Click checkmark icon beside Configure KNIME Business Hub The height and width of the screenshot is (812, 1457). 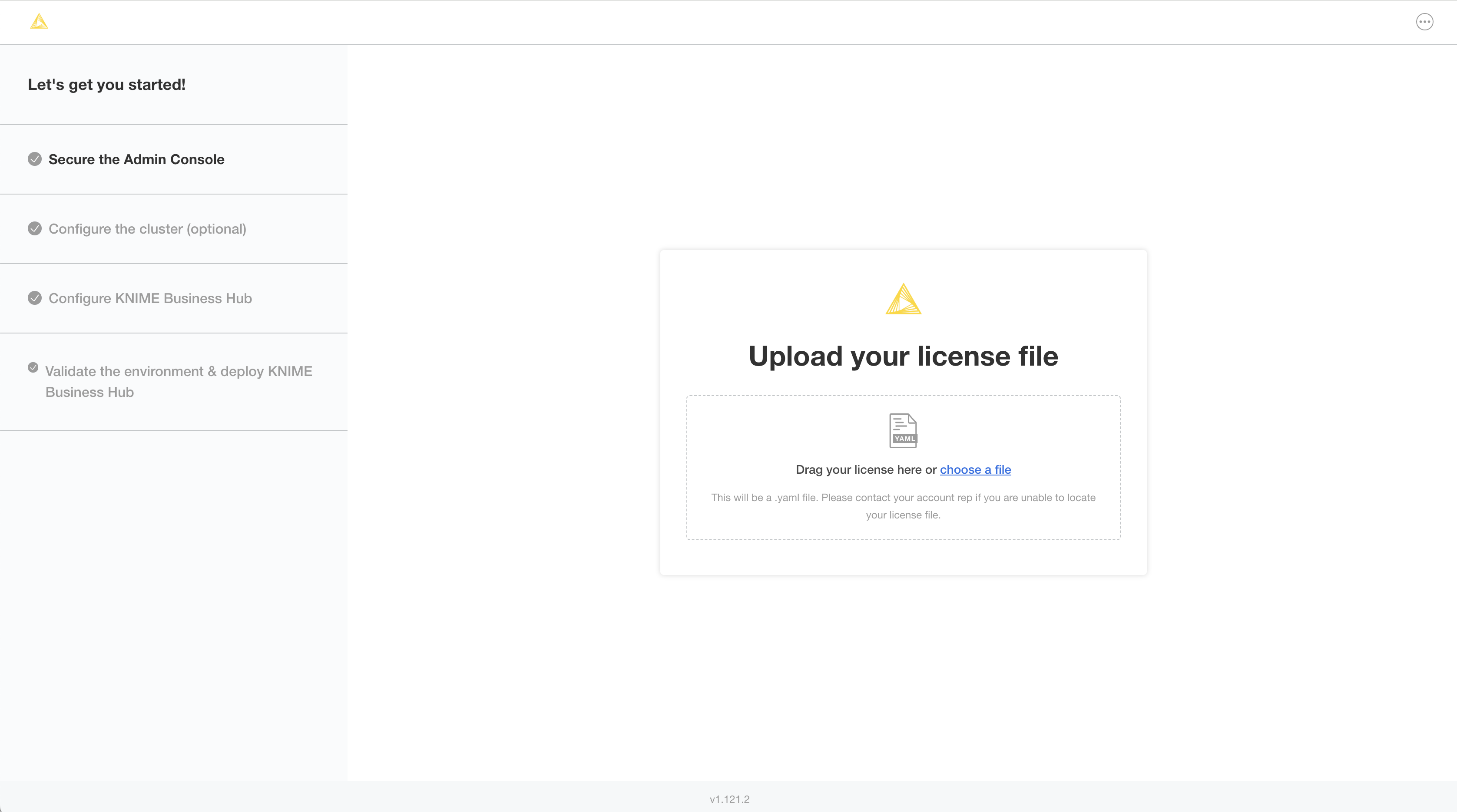coord(34,298)
